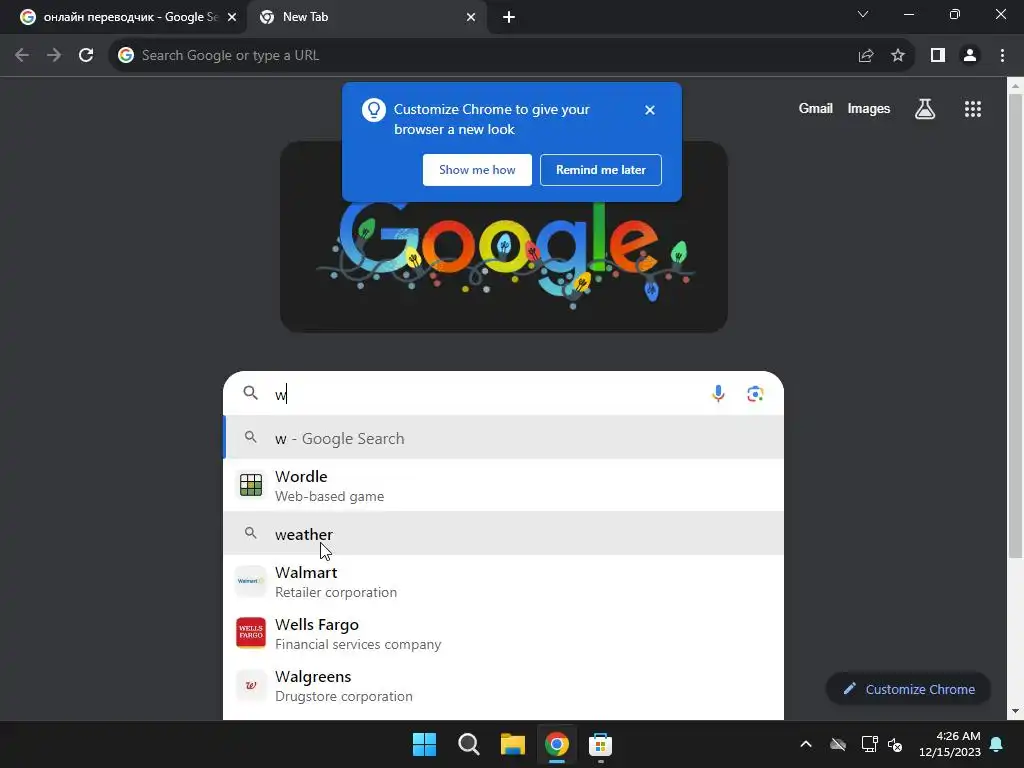The image size is (1024, 768).
Task: Choose the weather suggestion
Action: 504,534
